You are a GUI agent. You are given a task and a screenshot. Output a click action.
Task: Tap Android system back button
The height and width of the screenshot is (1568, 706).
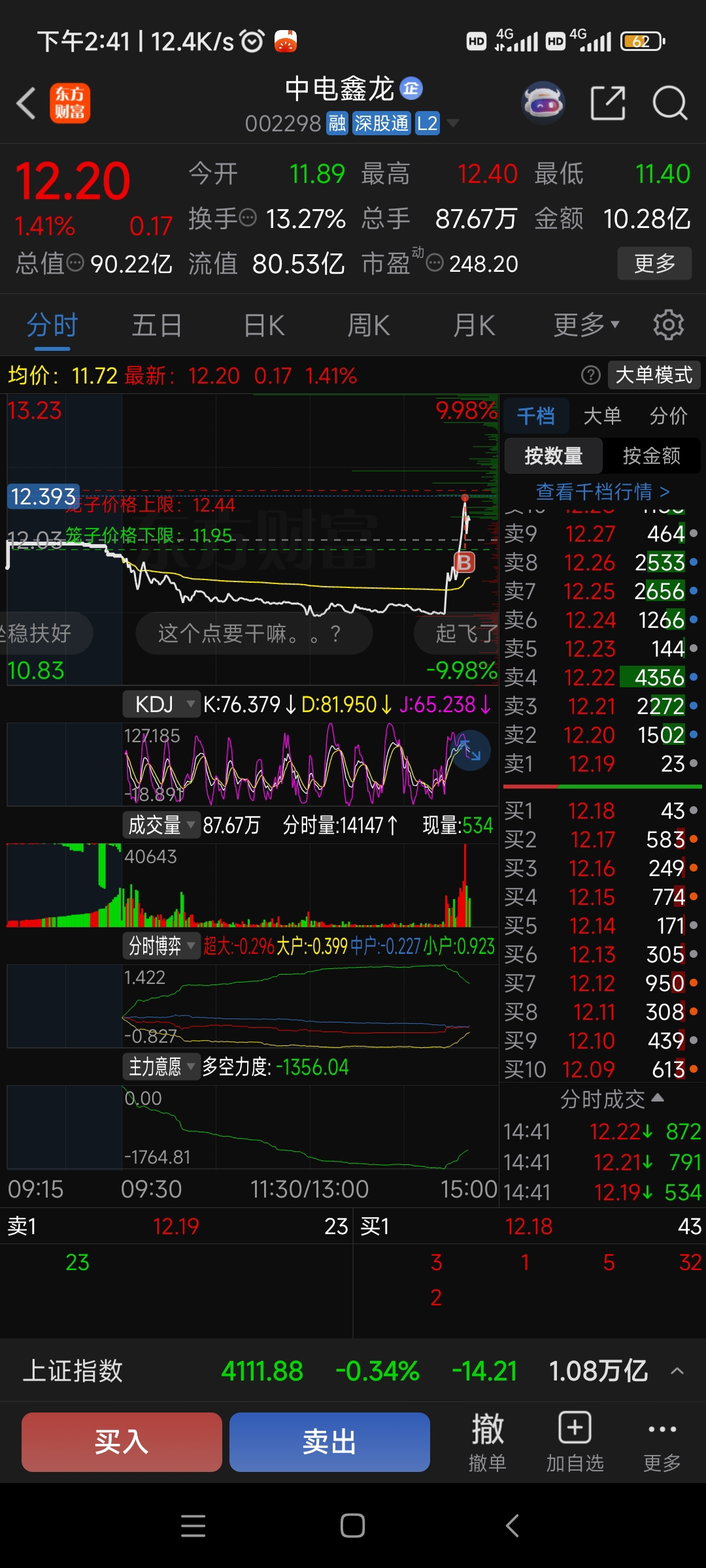513,1526
